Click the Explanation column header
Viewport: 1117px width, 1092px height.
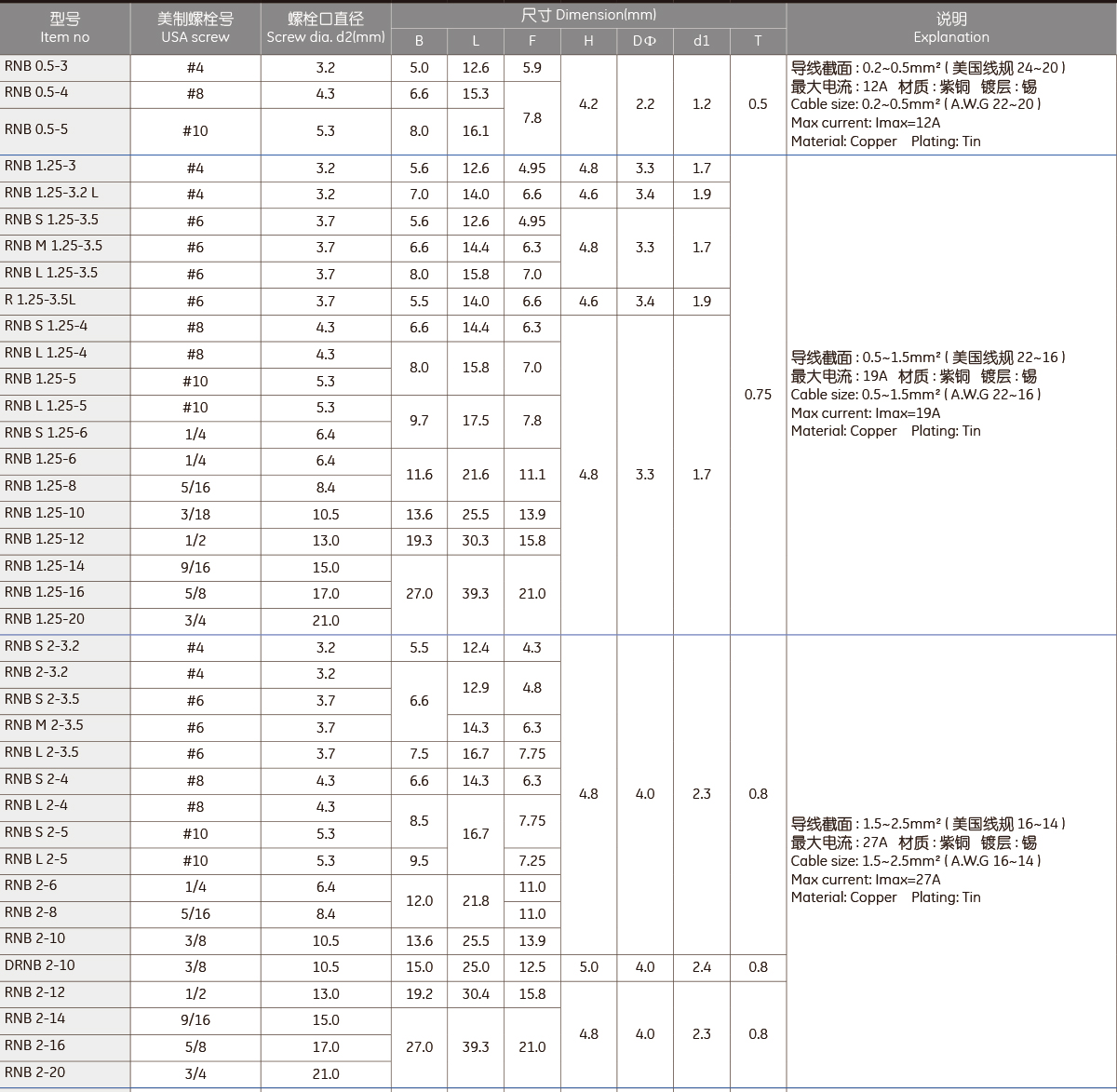[950, 28]
